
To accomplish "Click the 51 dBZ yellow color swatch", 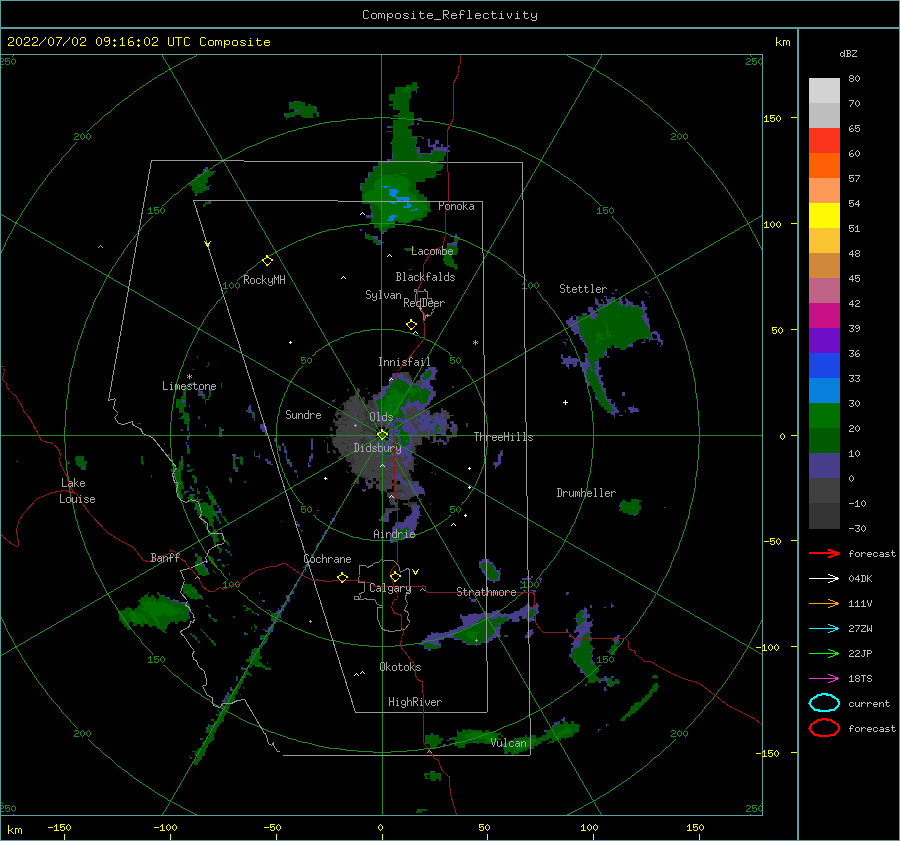I will pos(824,216).
